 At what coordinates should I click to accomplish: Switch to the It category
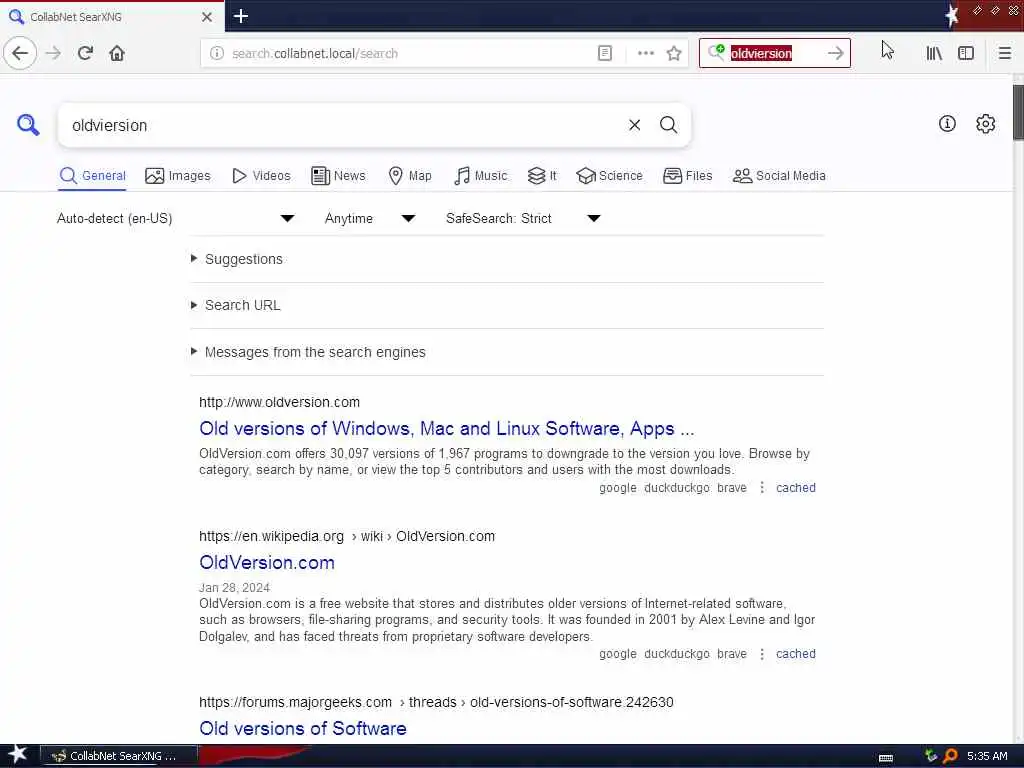[x=542, y=176]
